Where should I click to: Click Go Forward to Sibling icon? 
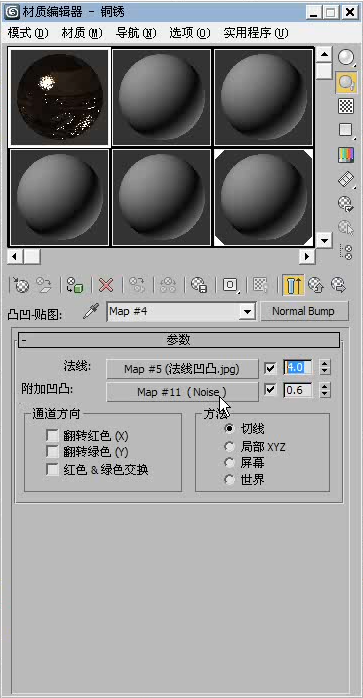click(339, 285)
